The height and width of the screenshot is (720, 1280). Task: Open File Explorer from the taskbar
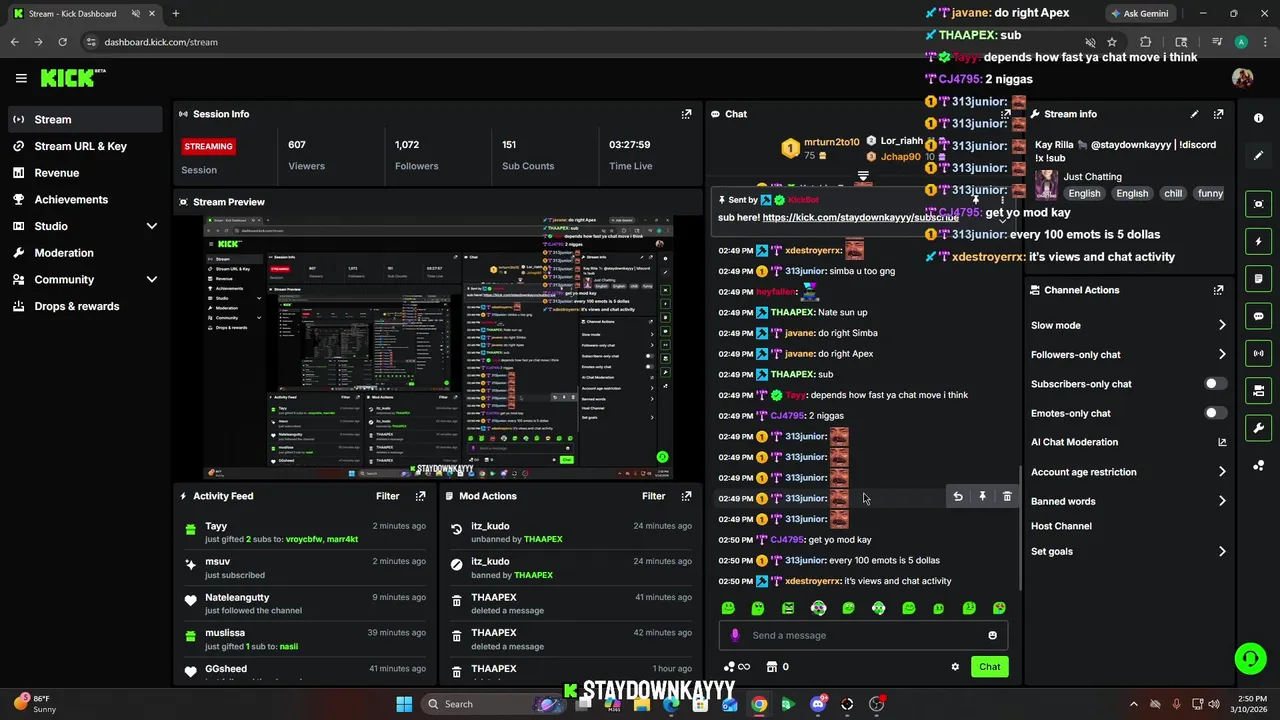[x=642, y=704]
